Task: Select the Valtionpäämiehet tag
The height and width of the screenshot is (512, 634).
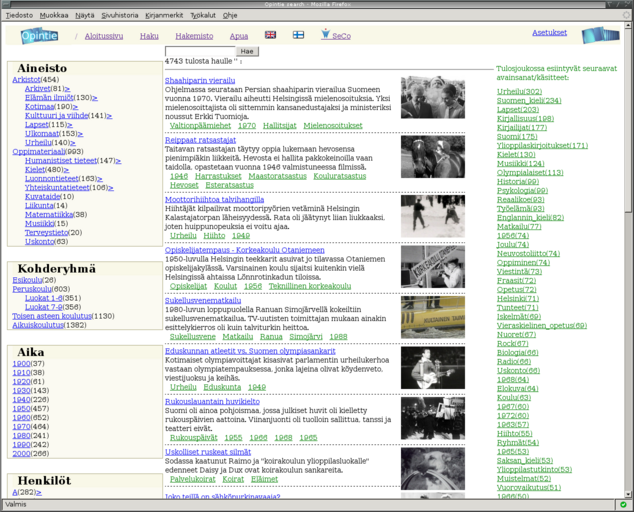Action: coord(200,126)
